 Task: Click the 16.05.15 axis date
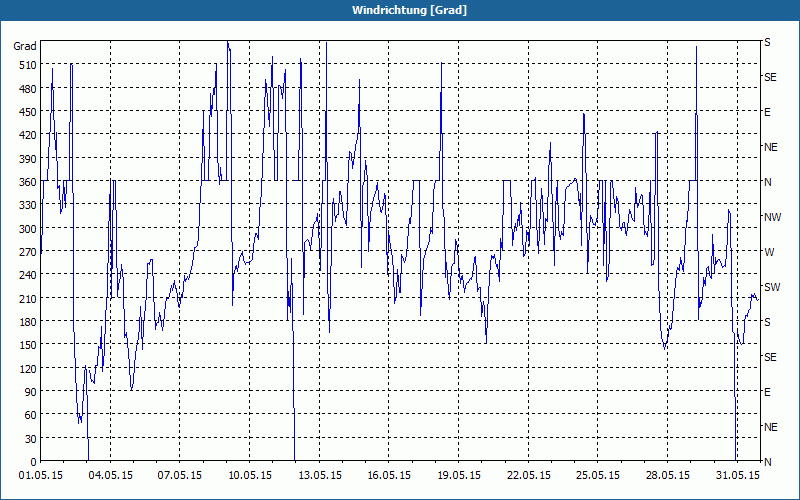[389, 476]
